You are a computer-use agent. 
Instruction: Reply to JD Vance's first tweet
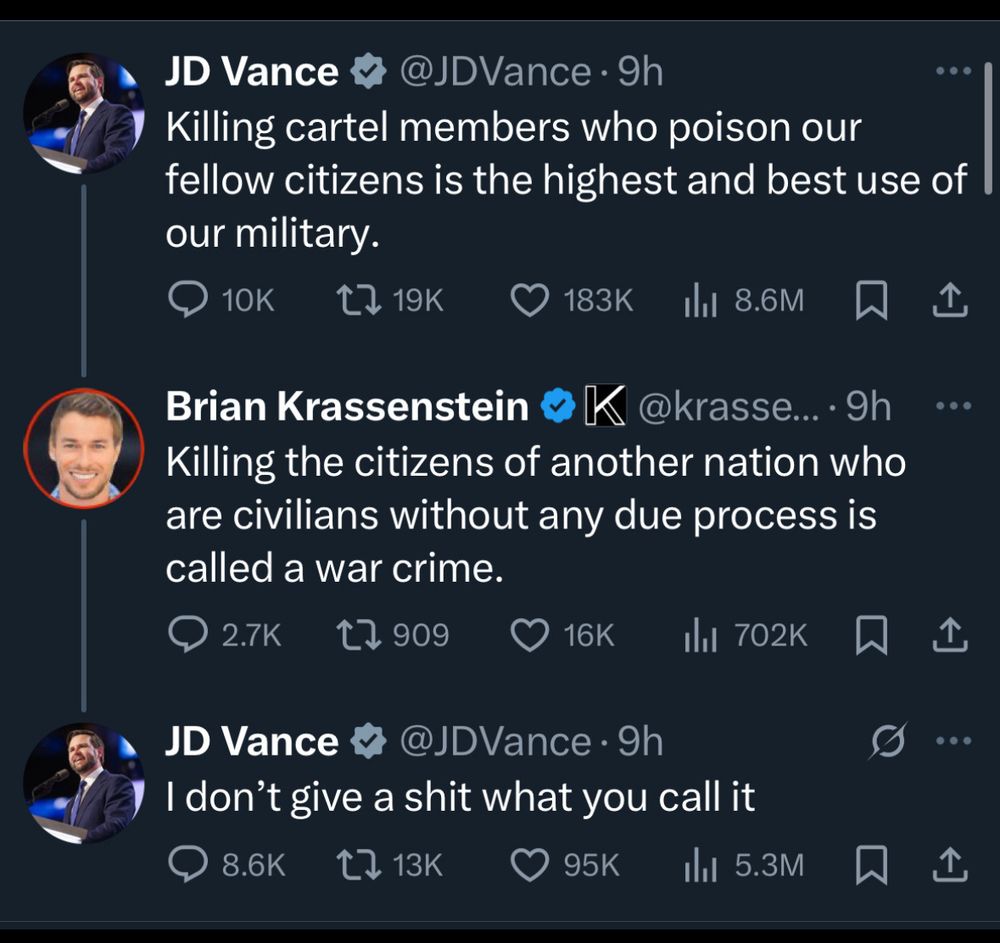(x=185, y=300)
